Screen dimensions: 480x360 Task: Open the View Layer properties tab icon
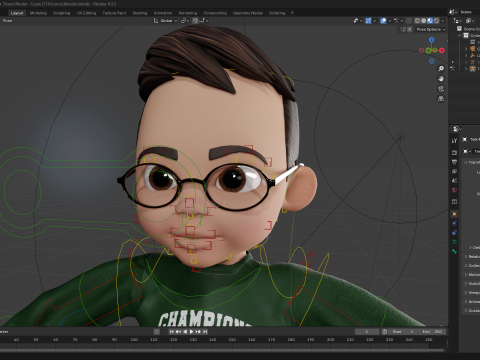(x=454, y=171)
